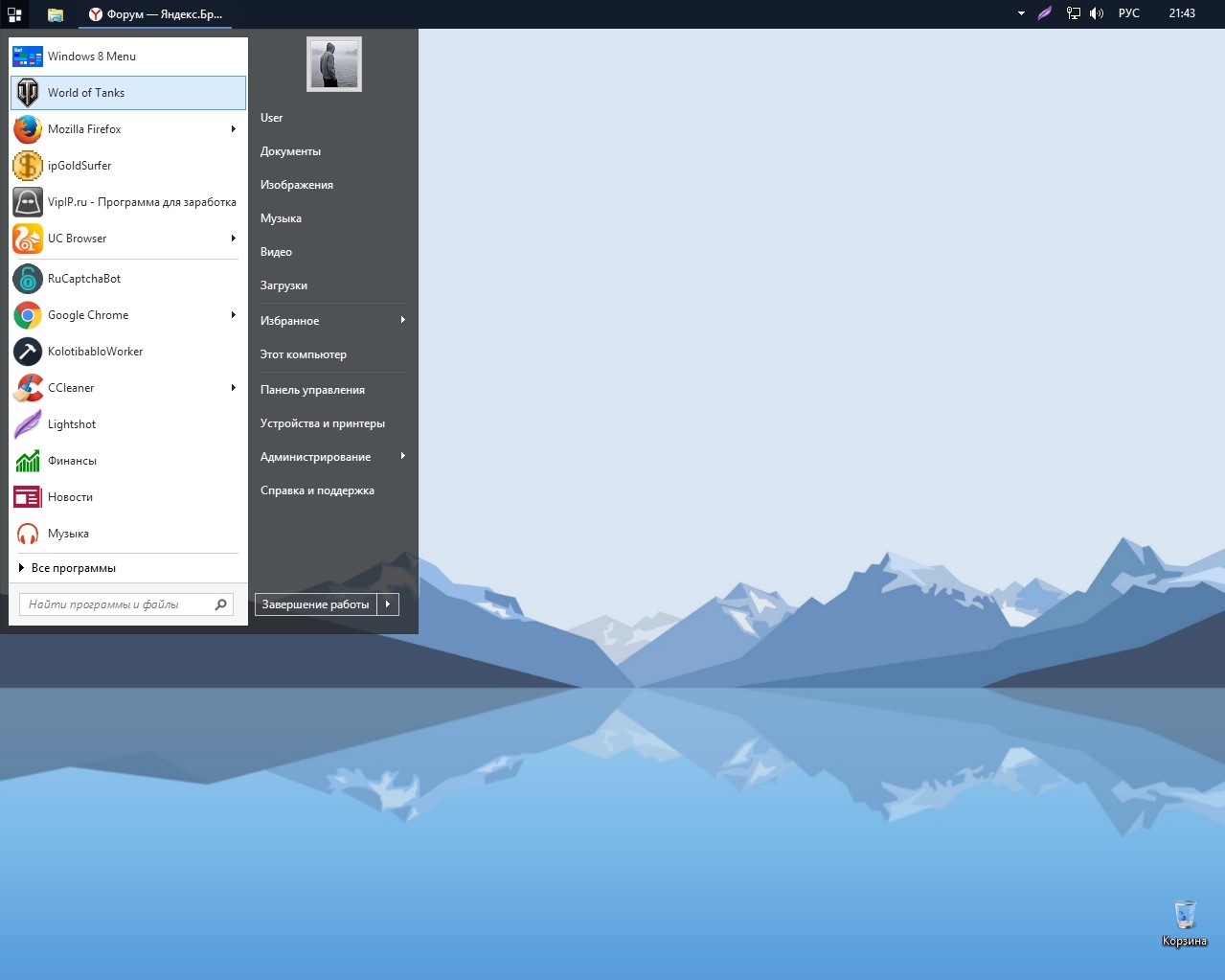Switch to the Форум Яндекс Браузер taskbar button

[x=156, y=14]
